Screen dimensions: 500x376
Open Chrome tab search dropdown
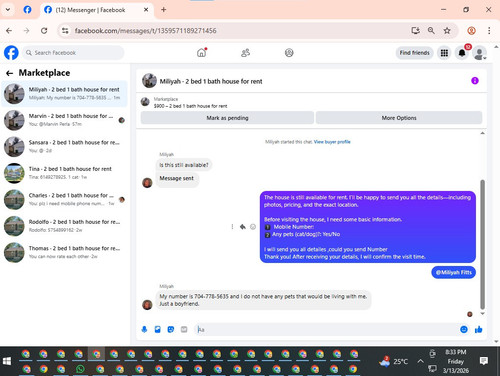(8, 10)
